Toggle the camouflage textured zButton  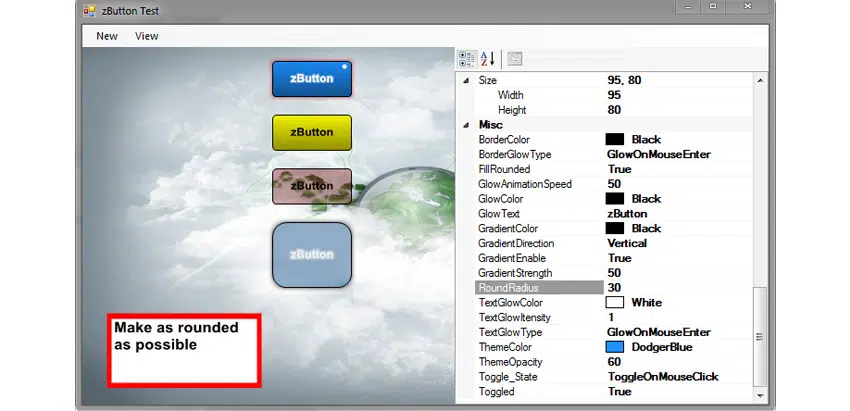point(312,186)
